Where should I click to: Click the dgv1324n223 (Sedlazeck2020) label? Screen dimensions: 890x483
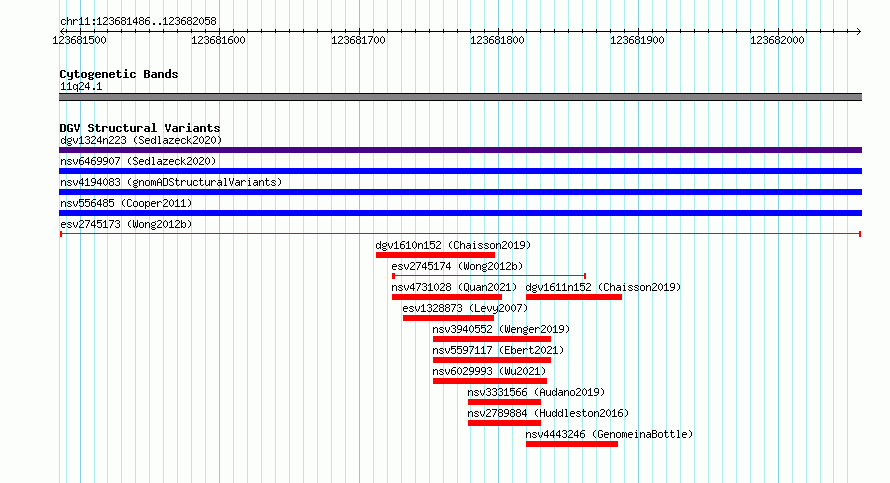(141, 140)
